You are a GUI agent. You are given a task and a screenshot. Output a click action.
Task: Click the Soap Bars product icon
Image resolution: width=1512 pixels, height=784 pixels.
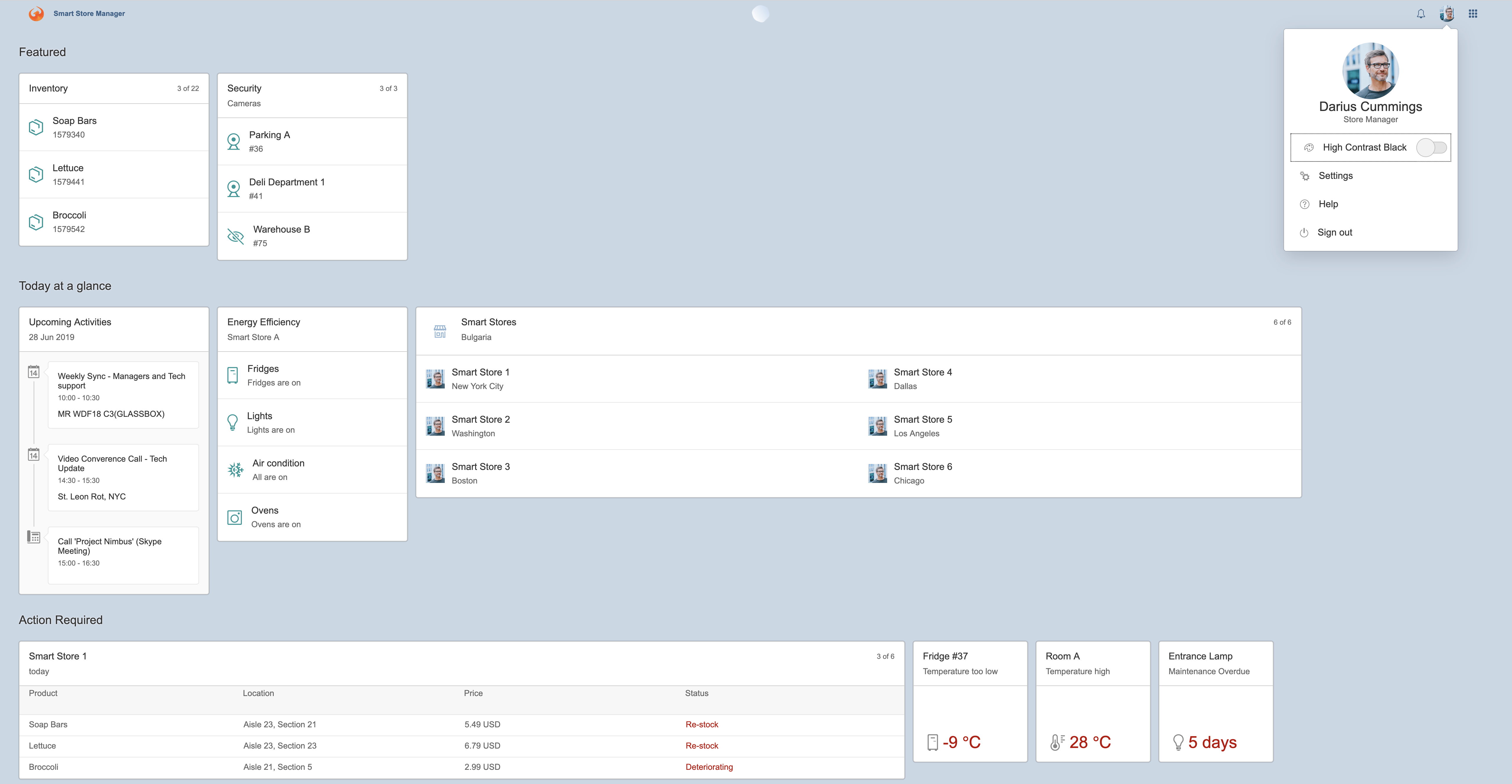[36, 127]
